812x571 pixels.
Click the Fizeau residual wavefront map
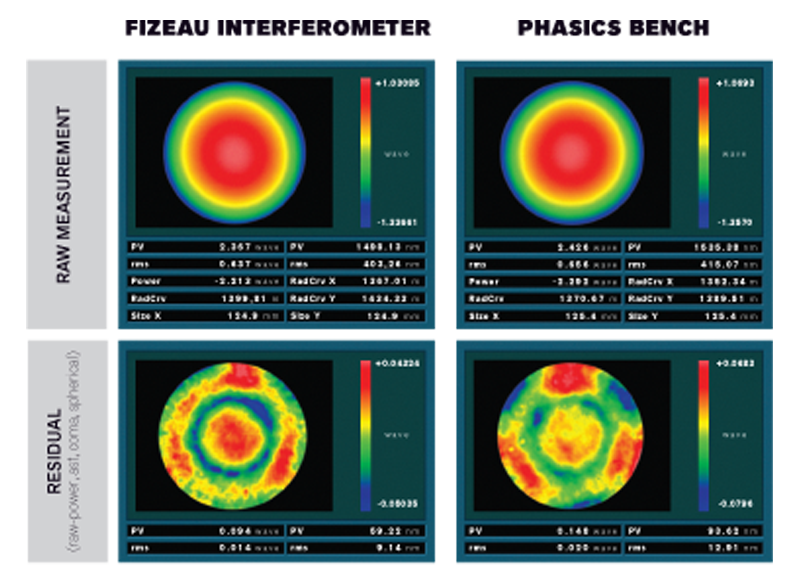point(234,436)
